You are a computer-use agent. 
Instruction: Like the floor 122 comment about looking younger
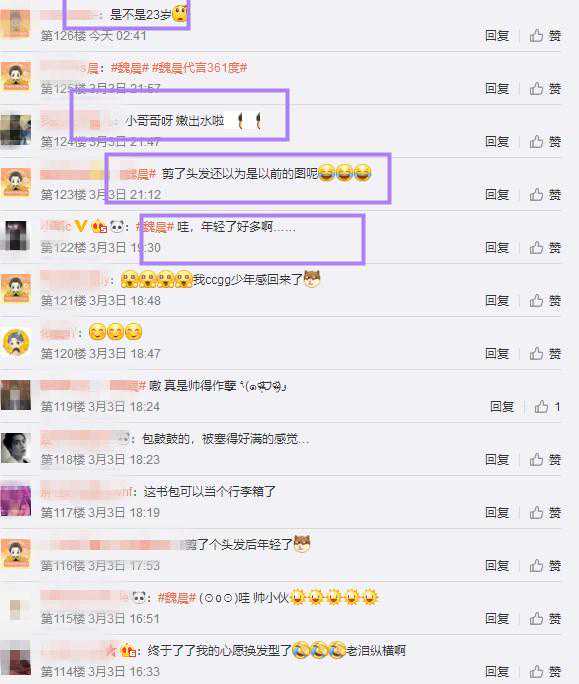pos(545,248)
